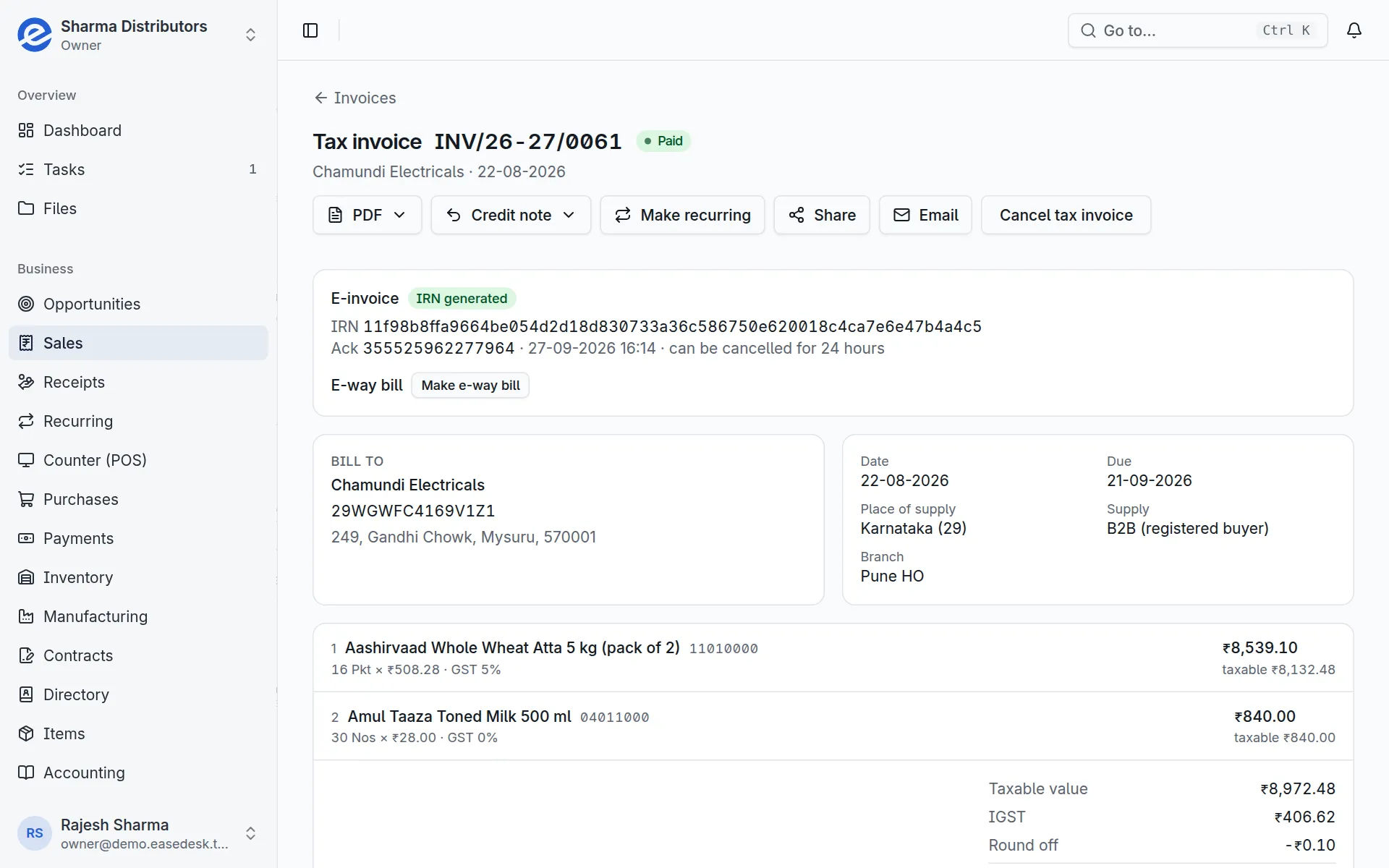1389x868 pixels.
Task: Click the Sales receipt icon
Action: 26,343
